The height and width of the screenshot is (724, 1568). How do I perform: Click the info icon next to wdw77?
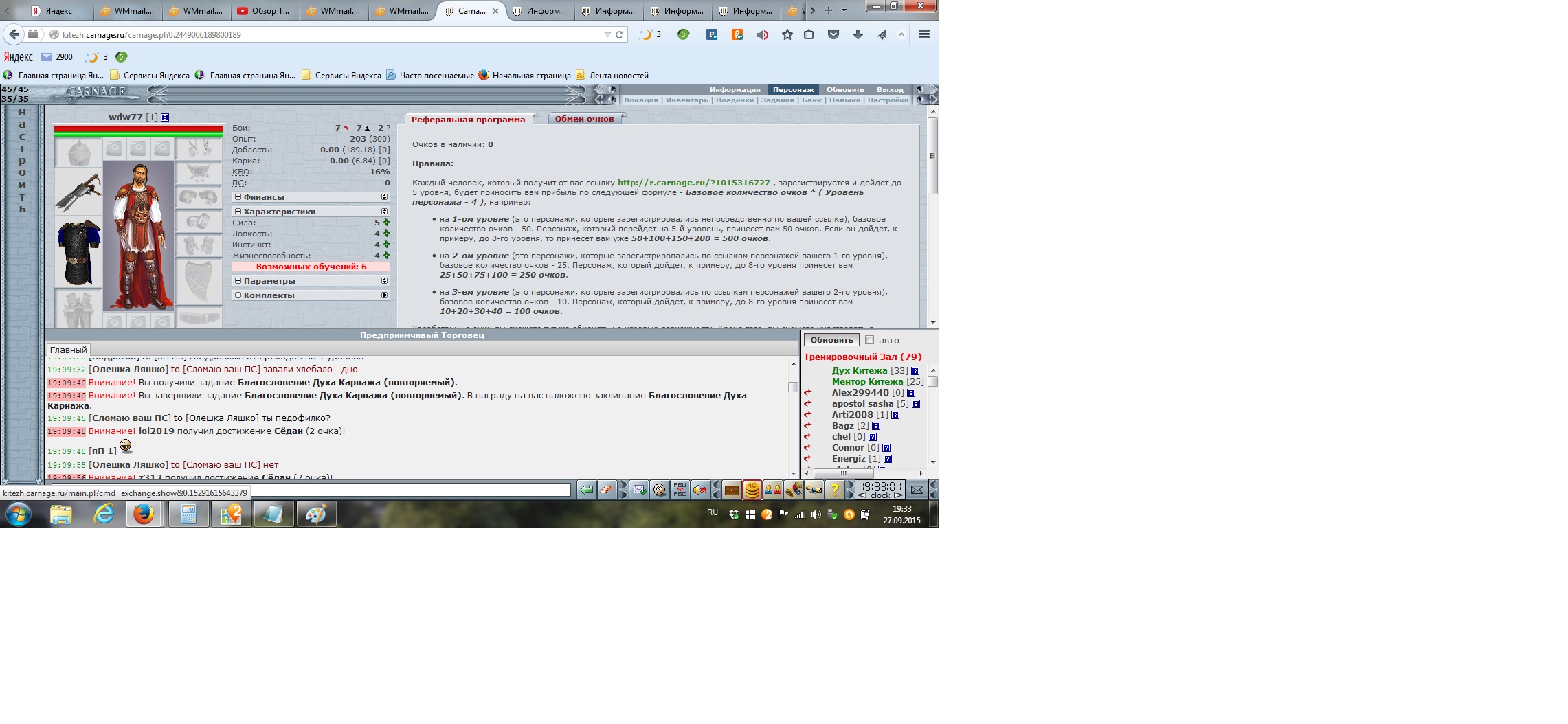(x=165, y=117)
